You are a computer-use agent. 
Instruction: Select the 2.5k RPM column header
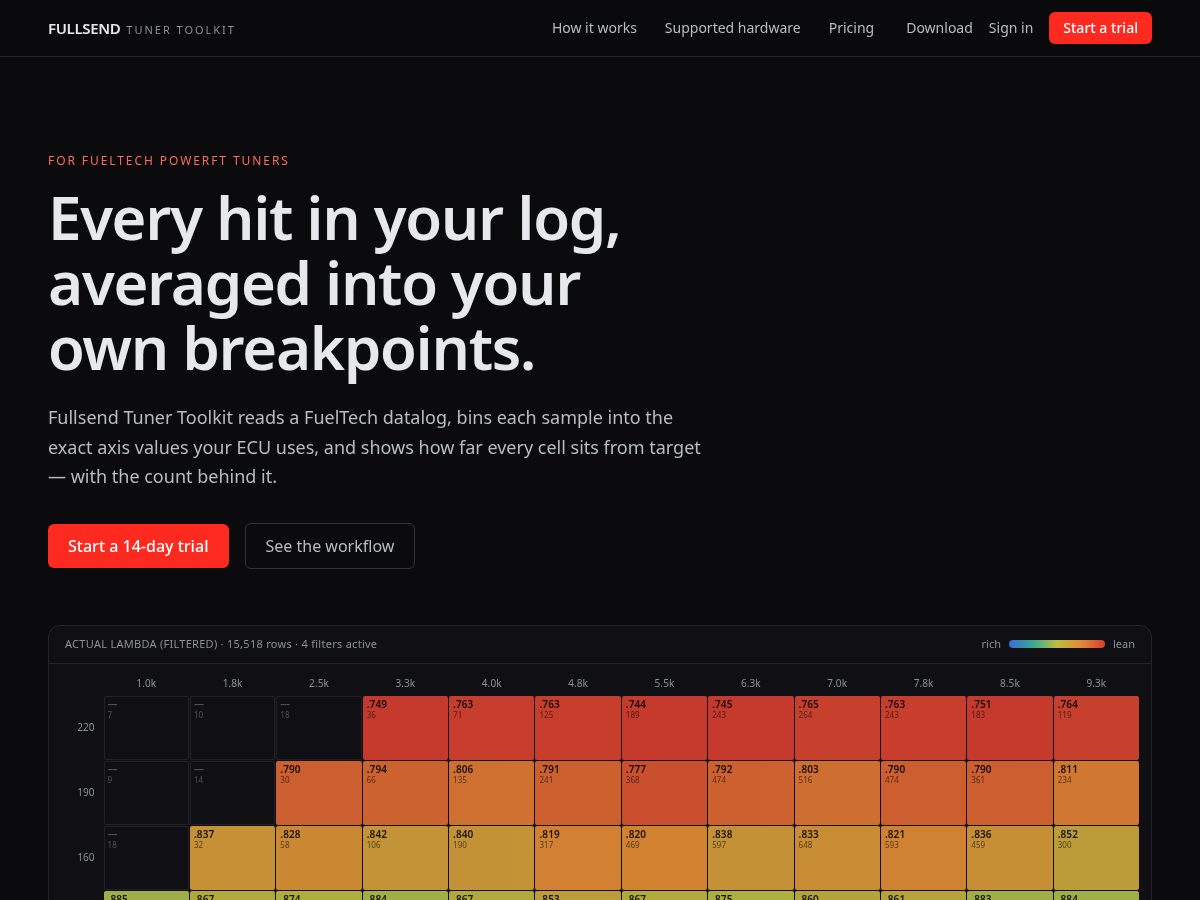(x=319, y=683)
